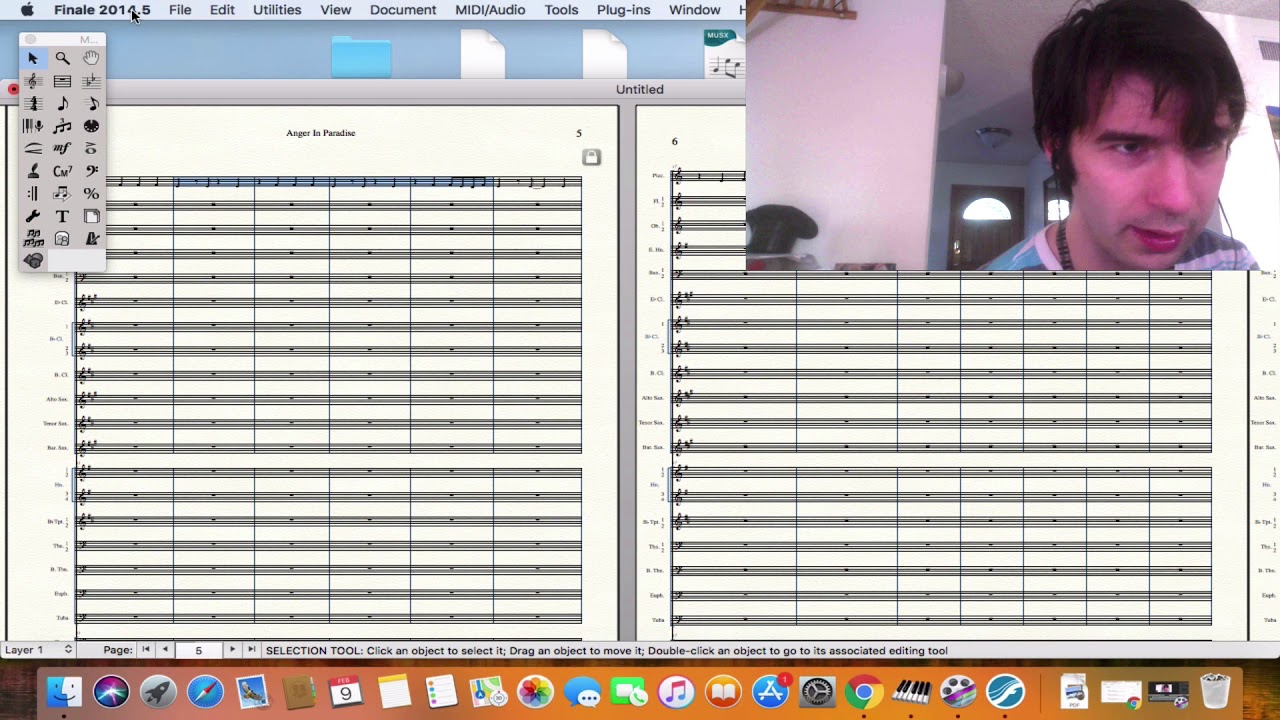Screen dimensions: 1280x720
Task: Open the Tools menu
Action: (561, 10)
